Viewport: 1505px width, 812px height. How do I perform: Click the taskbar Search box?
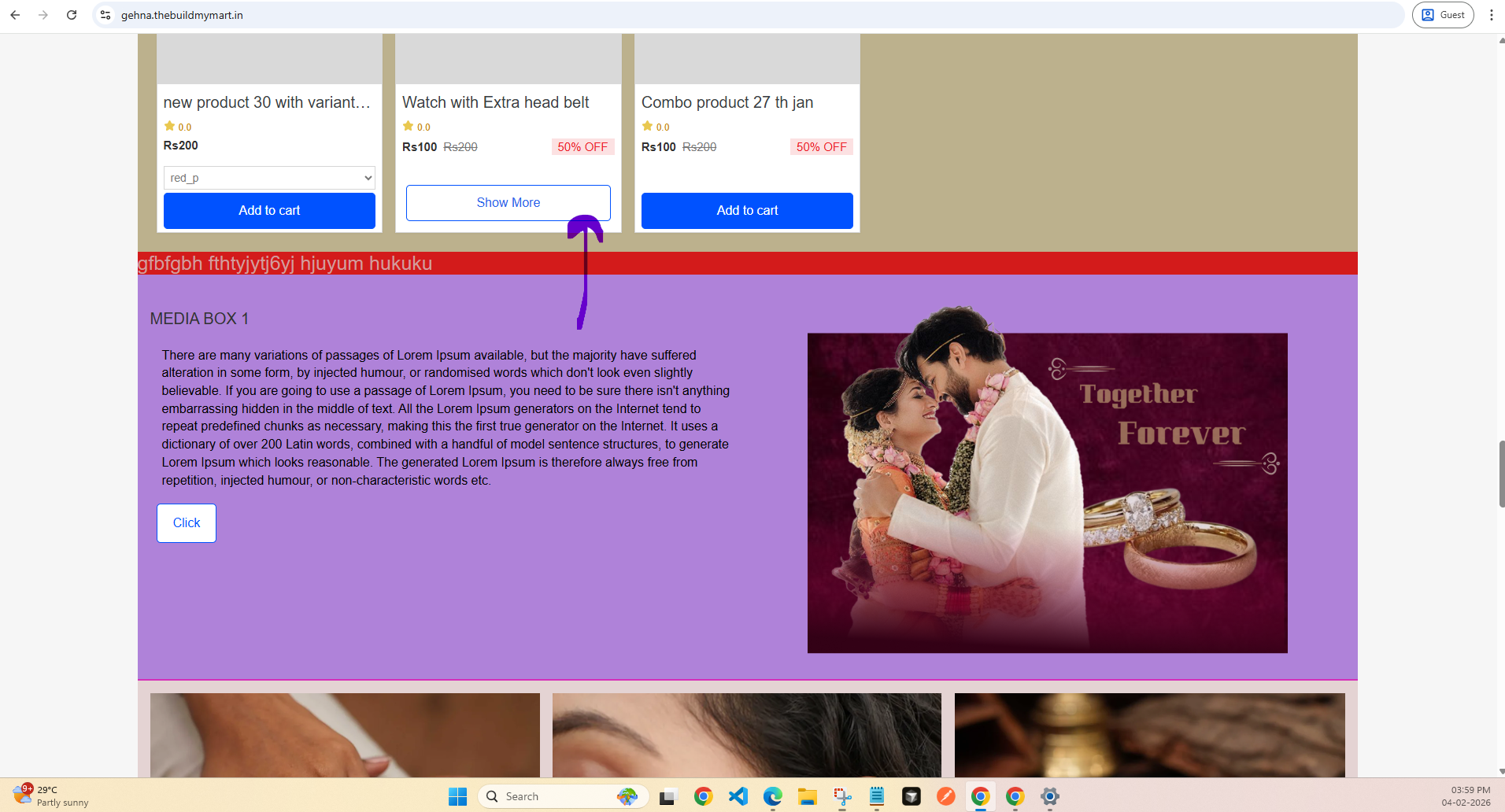(564, 797)
